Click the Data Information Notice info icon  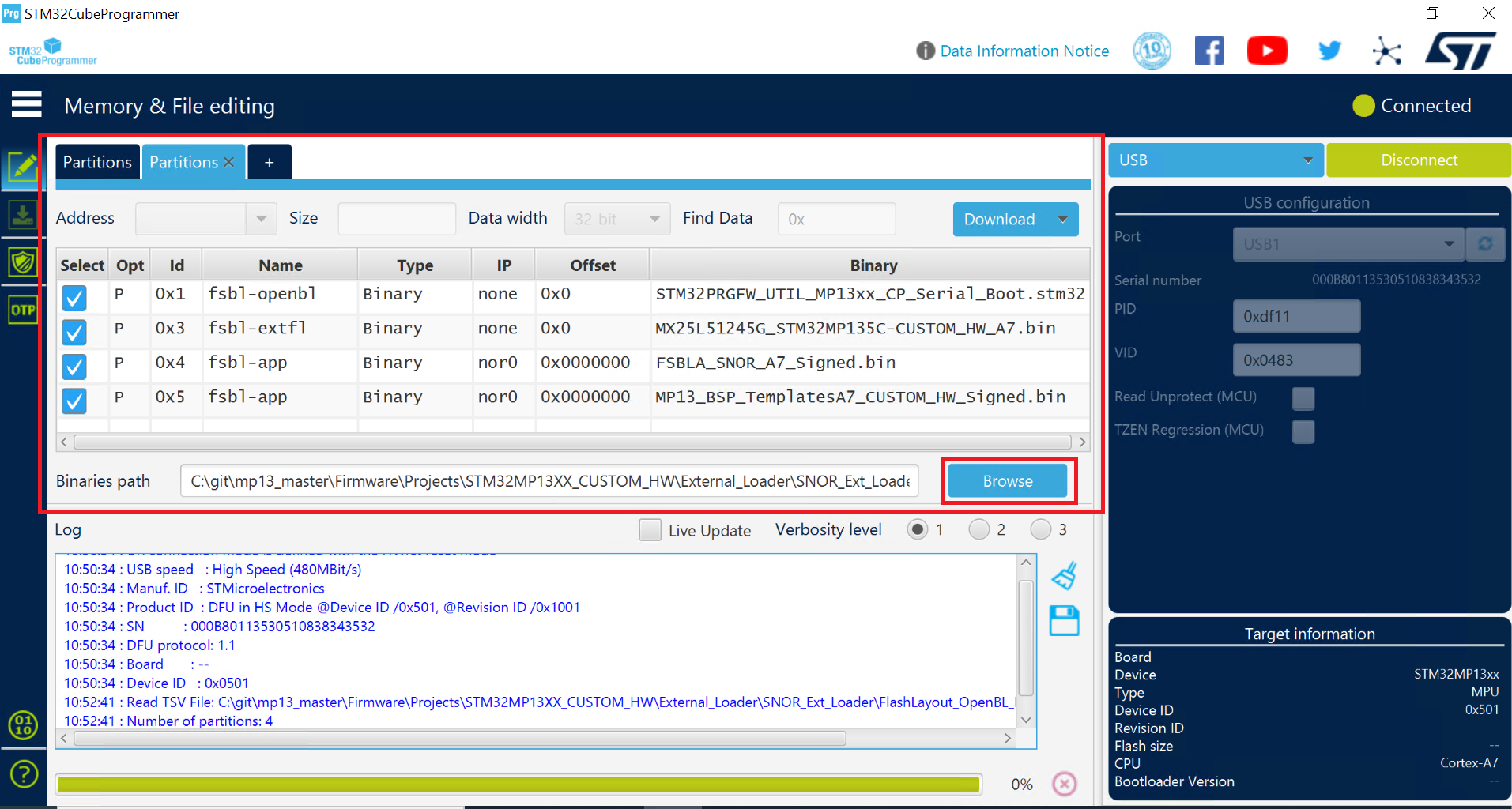(925, 51)
